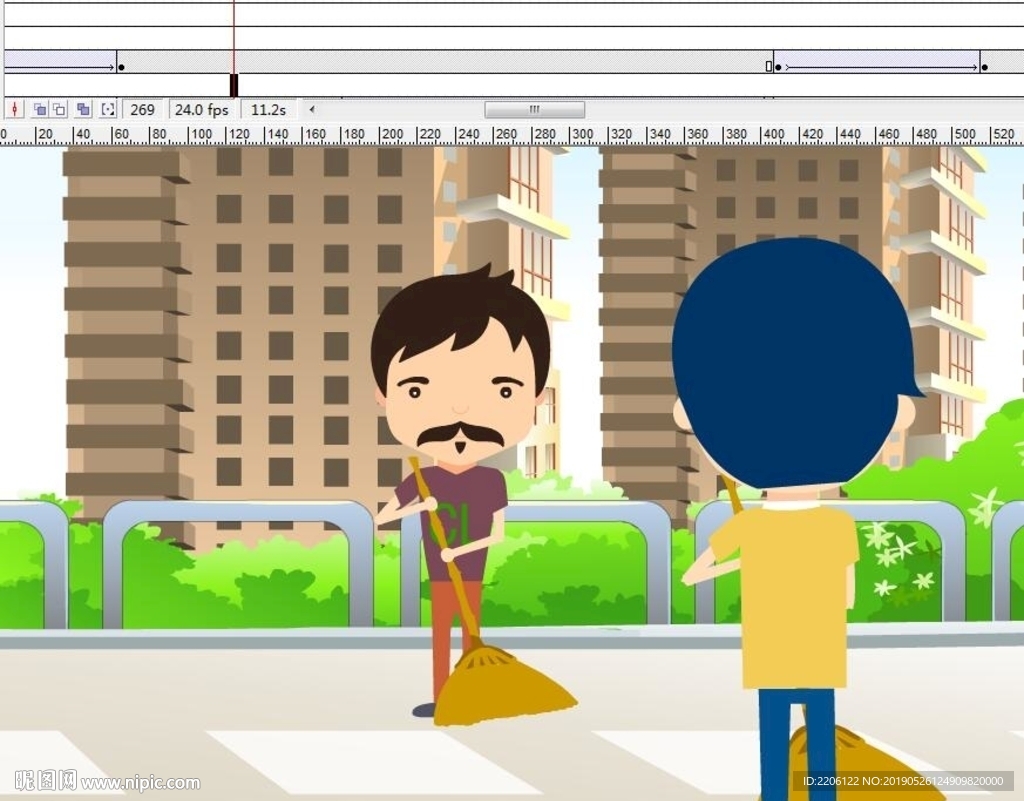Click the light-purple tween span on the left
Screen dimensions: 1024x801
60,61
